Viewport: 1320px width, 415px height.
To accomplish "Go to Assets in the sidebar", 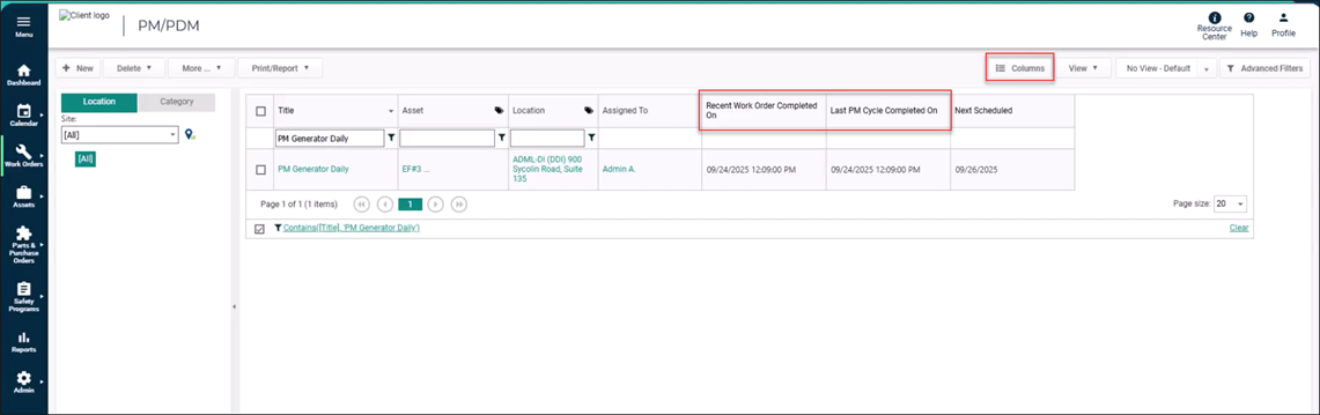I will click(x=23, y=196).
